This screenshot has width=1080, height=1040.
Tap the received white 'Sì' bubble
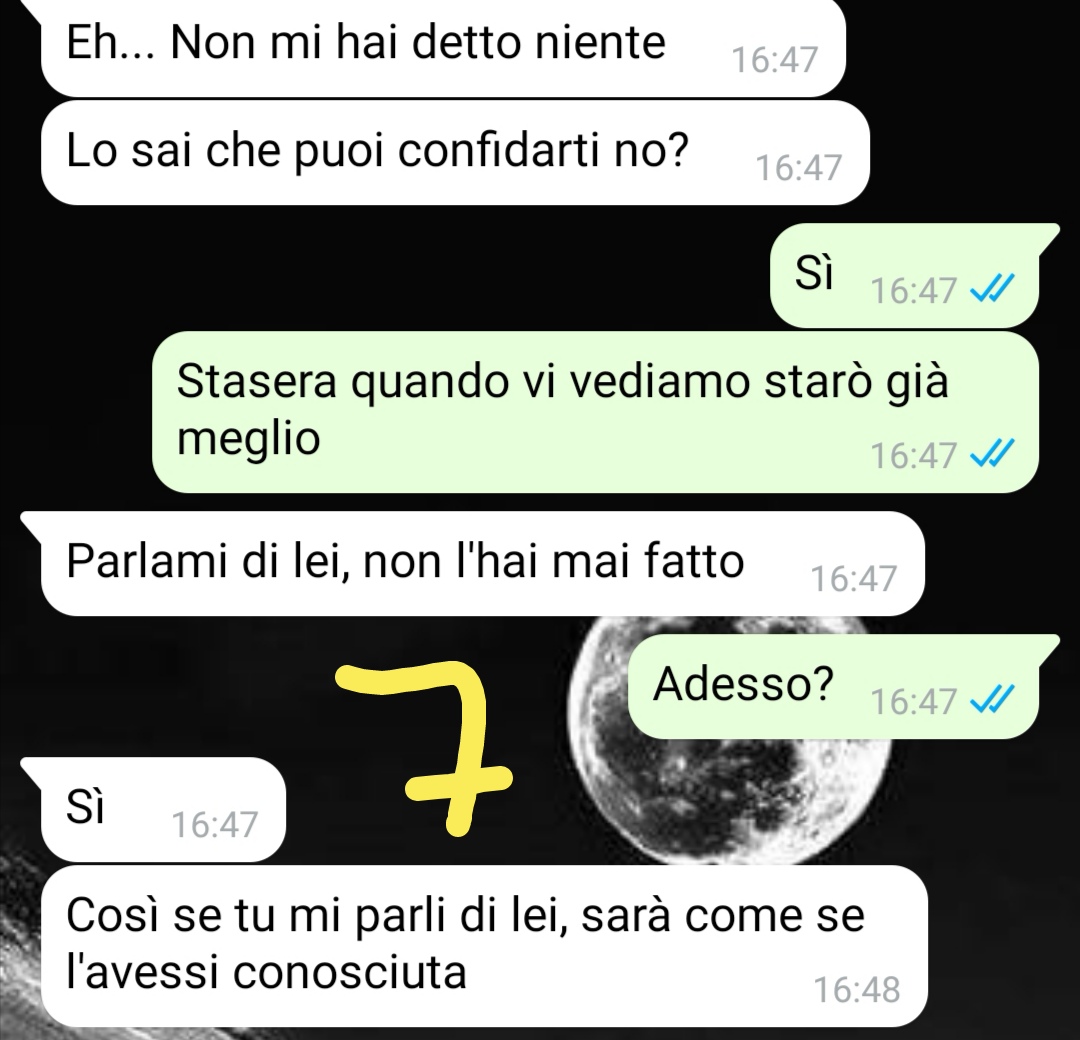click(x=153, y=809)
